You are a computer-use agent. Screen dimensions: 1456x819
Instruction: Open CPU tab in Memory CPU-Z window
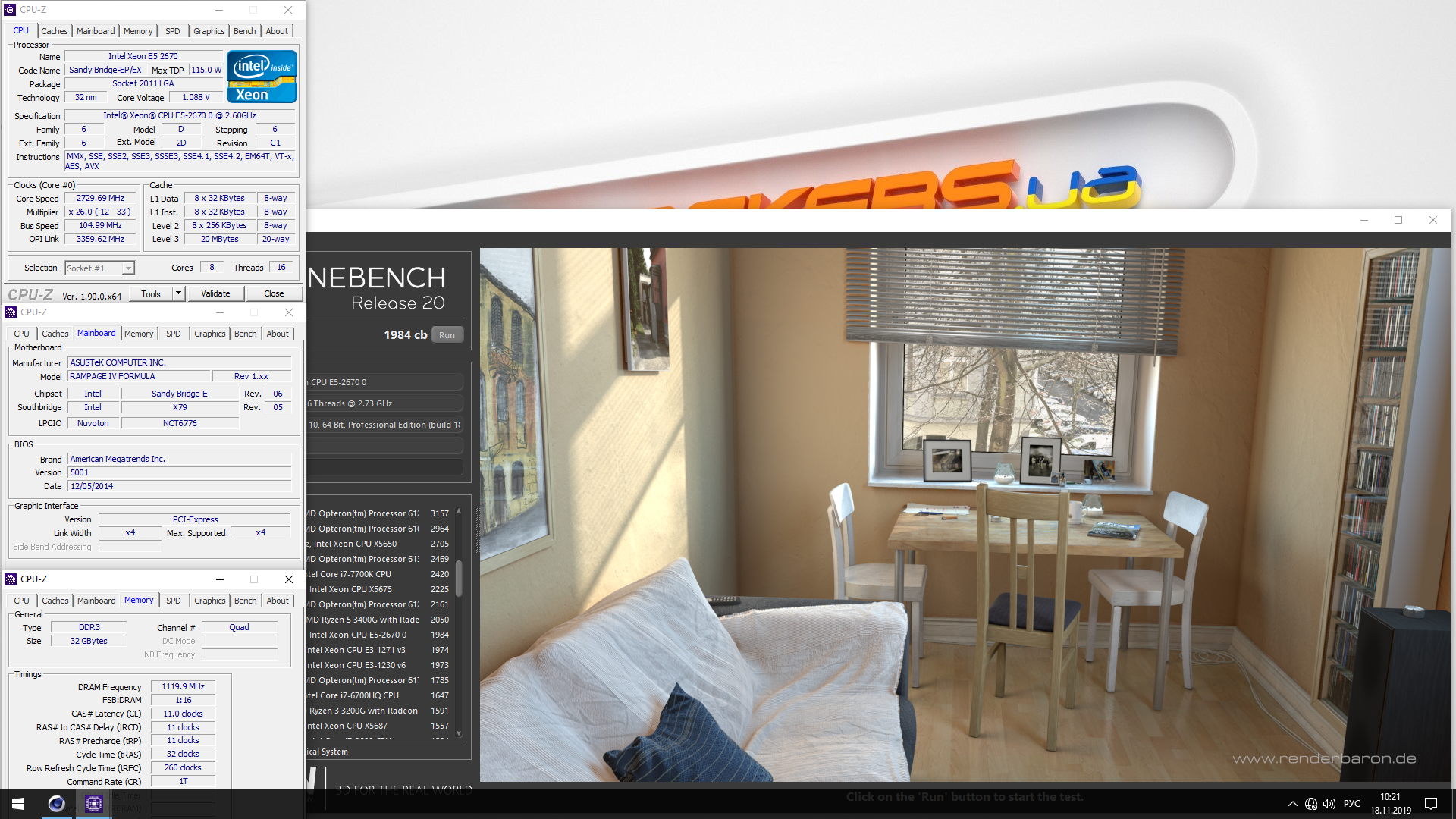click(x=21, y=601)
